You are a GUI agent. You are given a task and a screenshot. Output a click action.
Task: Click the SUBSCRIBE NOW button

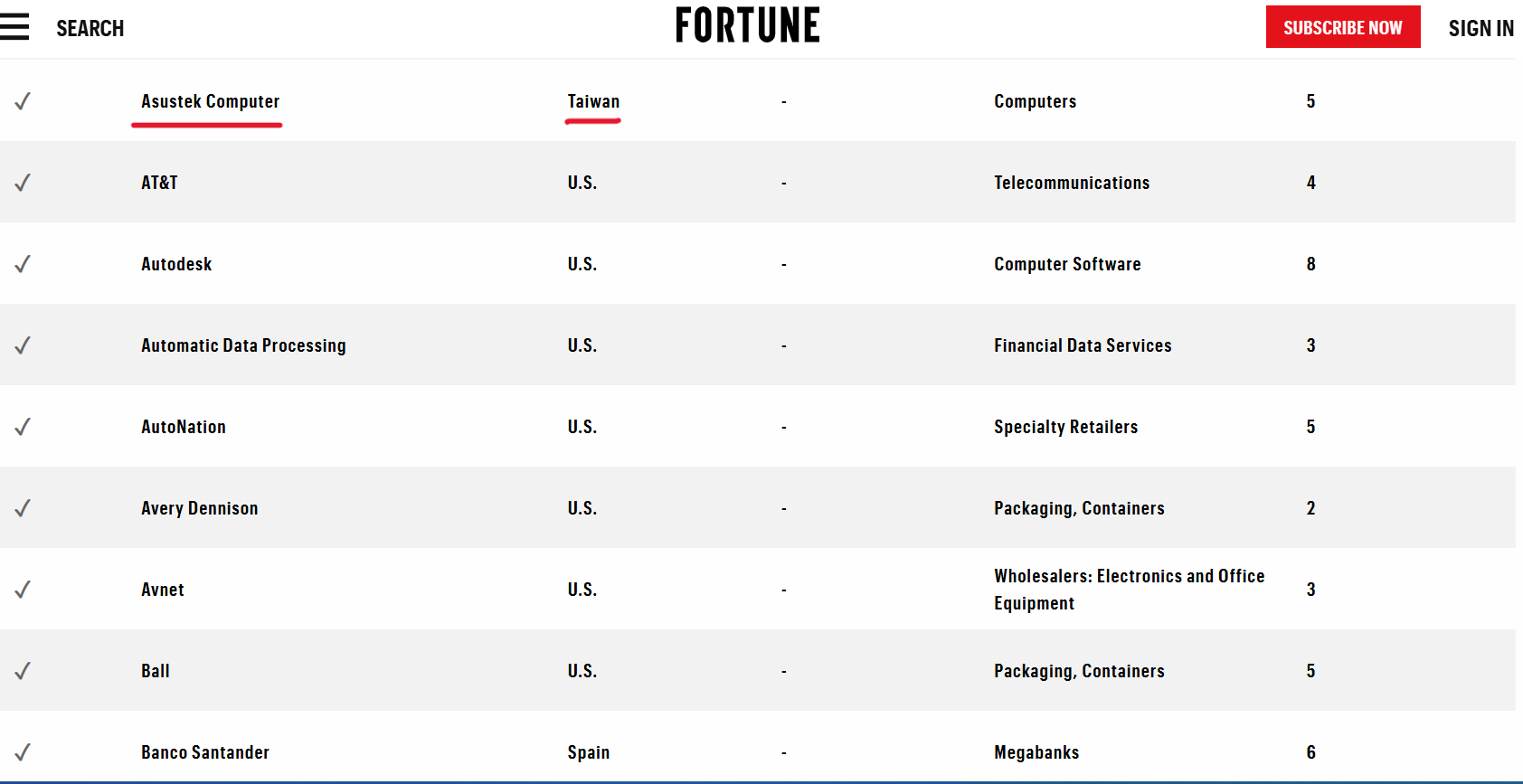1343,27
